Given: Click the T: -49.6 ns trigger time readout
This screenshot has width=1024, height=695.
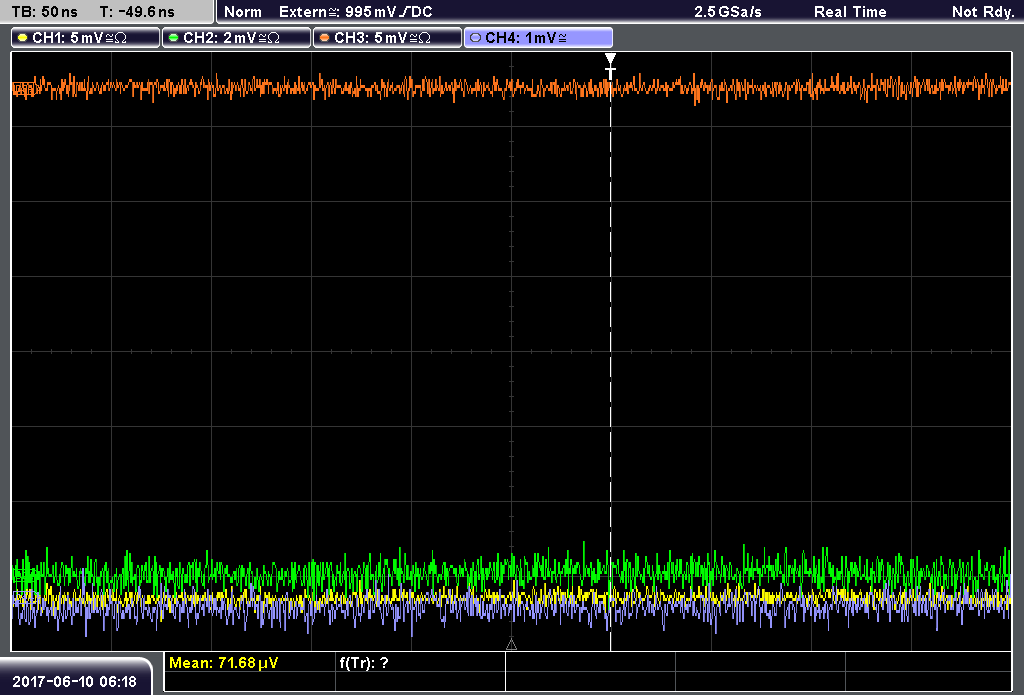Looking at the screenshot, I should click(137, 12).
